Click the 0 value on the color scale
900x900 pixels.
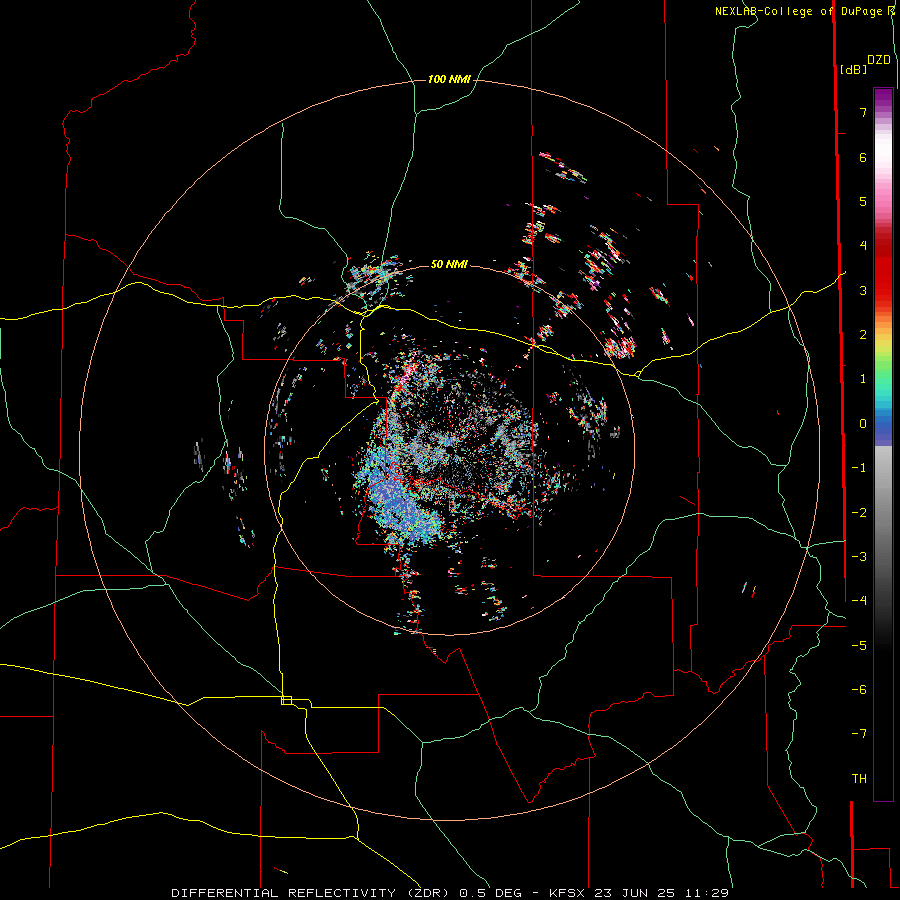[x=863, y=424]
